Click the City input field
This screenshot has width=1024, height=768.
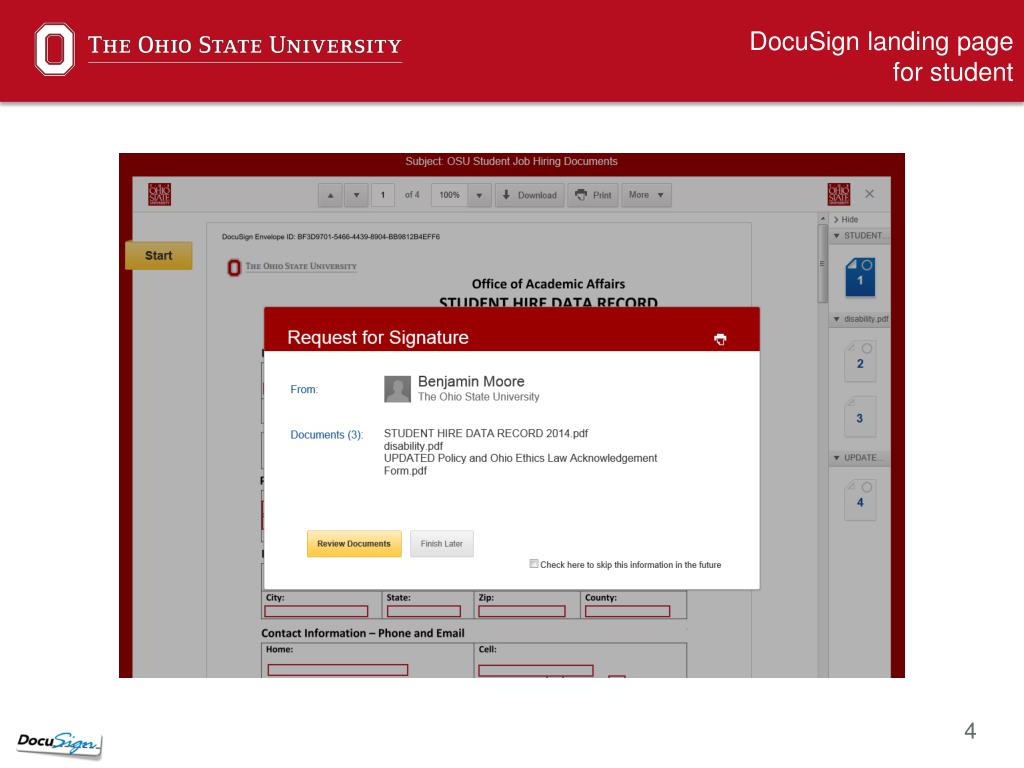[316, 611]
